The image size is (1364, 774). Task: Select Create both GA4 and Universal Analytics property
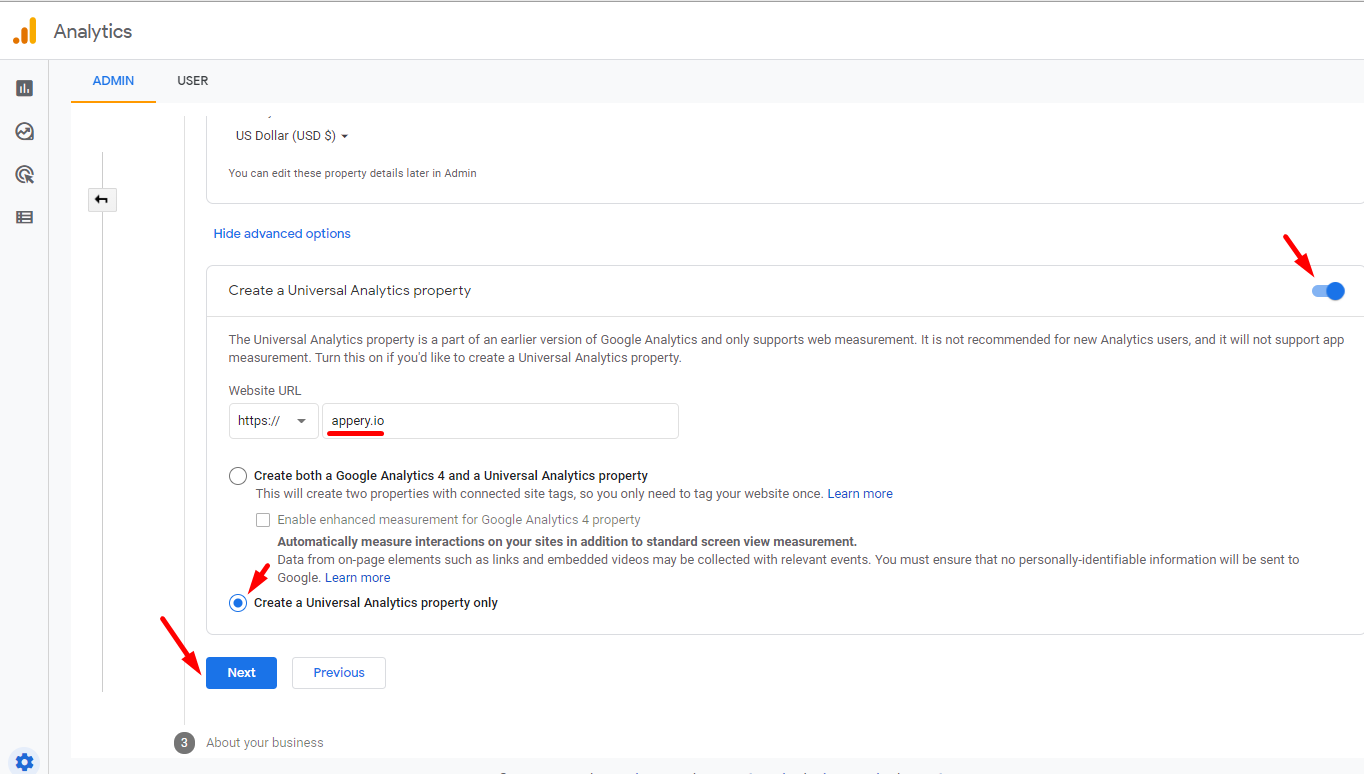(x=238, y=476)
